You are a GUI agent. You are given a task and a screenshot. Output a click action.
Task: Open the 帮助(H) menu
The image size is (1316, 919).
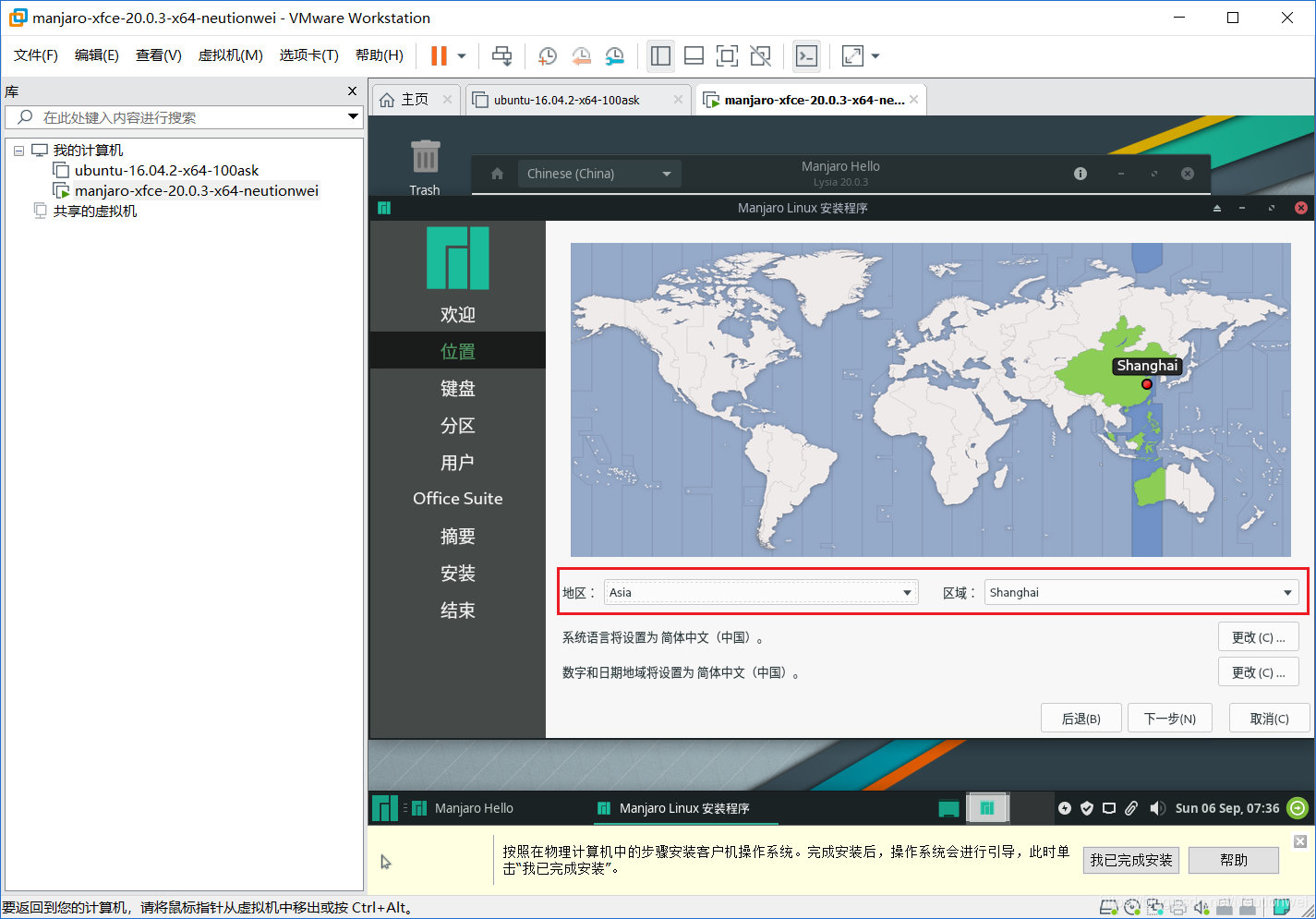pyautogui.click(x=380, y=55)
